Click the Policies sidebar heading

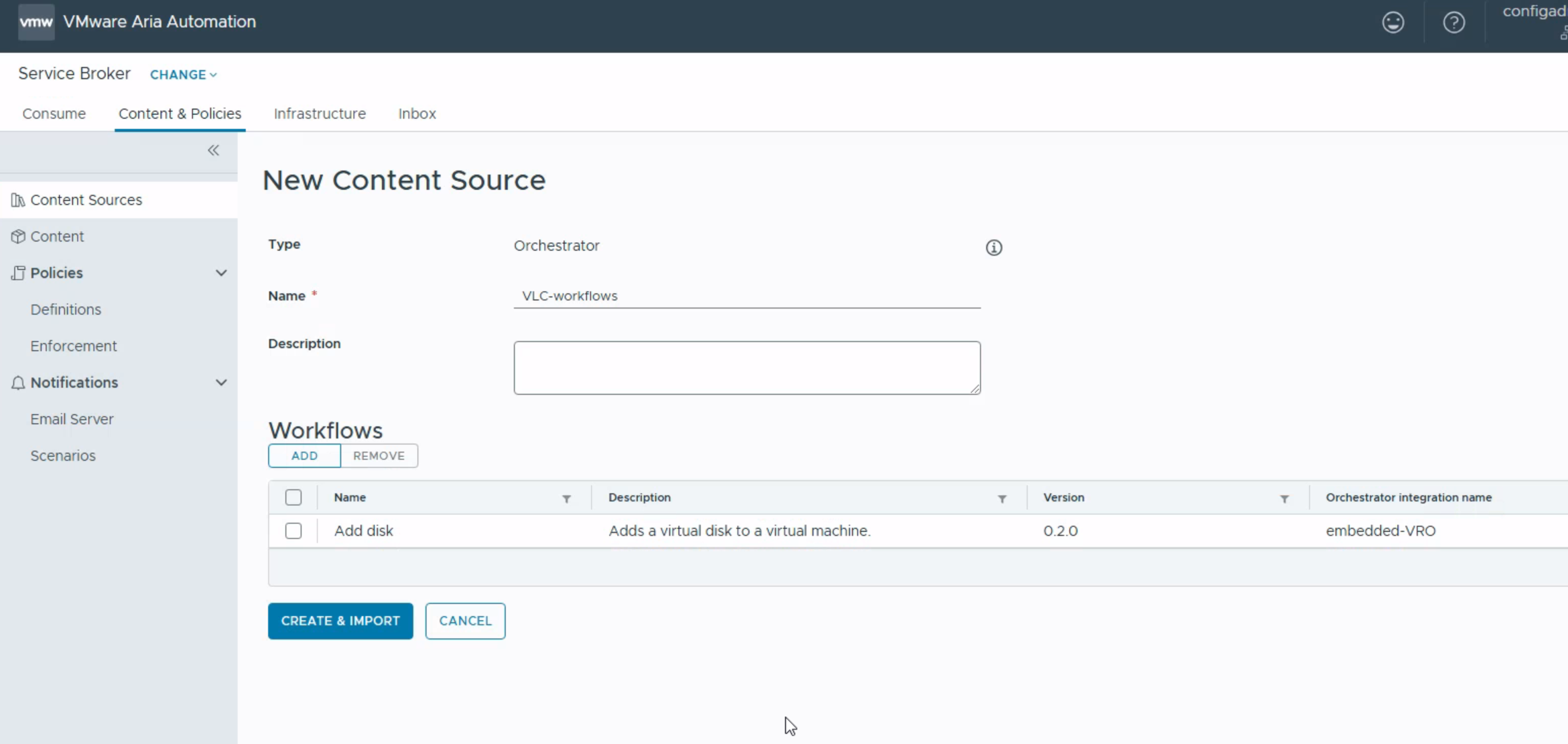[56, 273]
